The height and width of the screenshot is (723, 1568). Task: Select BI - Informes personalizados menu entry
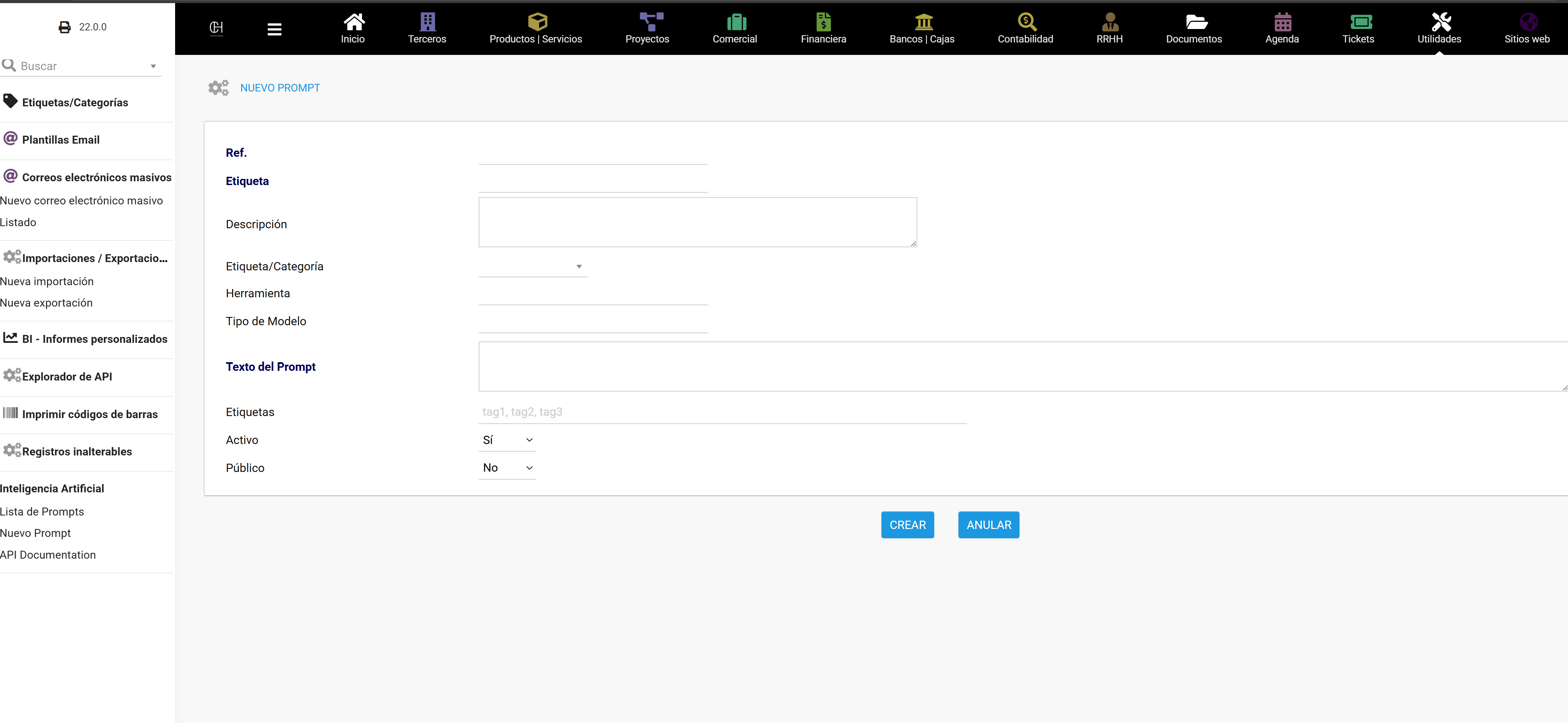(x=94, y=339)
